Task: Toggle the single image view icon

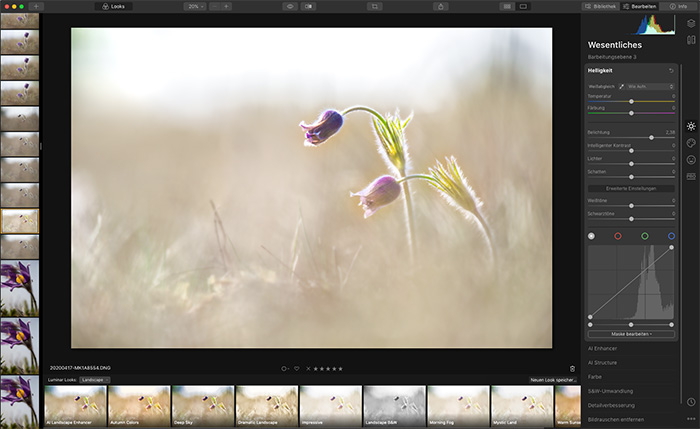Action: (x=523, y=6)
